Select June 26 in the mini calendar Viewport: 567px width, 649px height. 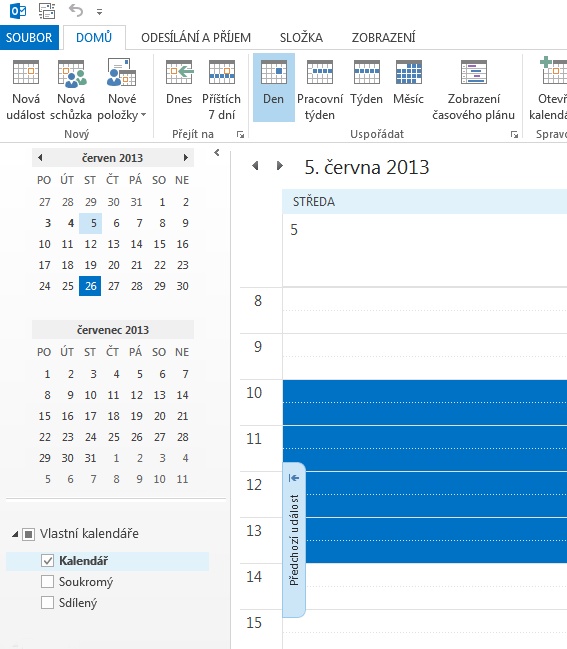pyautogui.click(x=90, y=286)
